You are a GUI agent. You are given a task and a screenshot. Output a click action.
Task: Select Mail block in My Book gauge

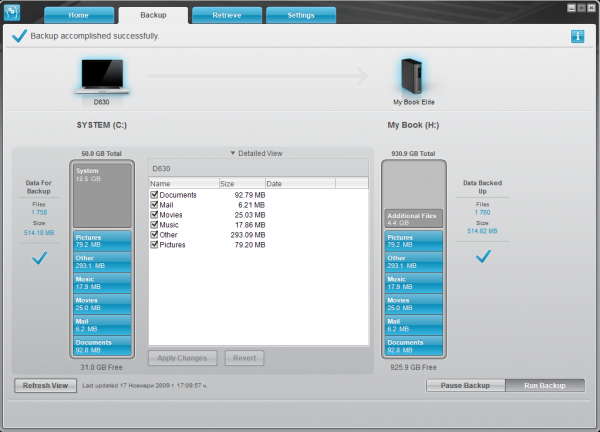[x=414, y=325]
